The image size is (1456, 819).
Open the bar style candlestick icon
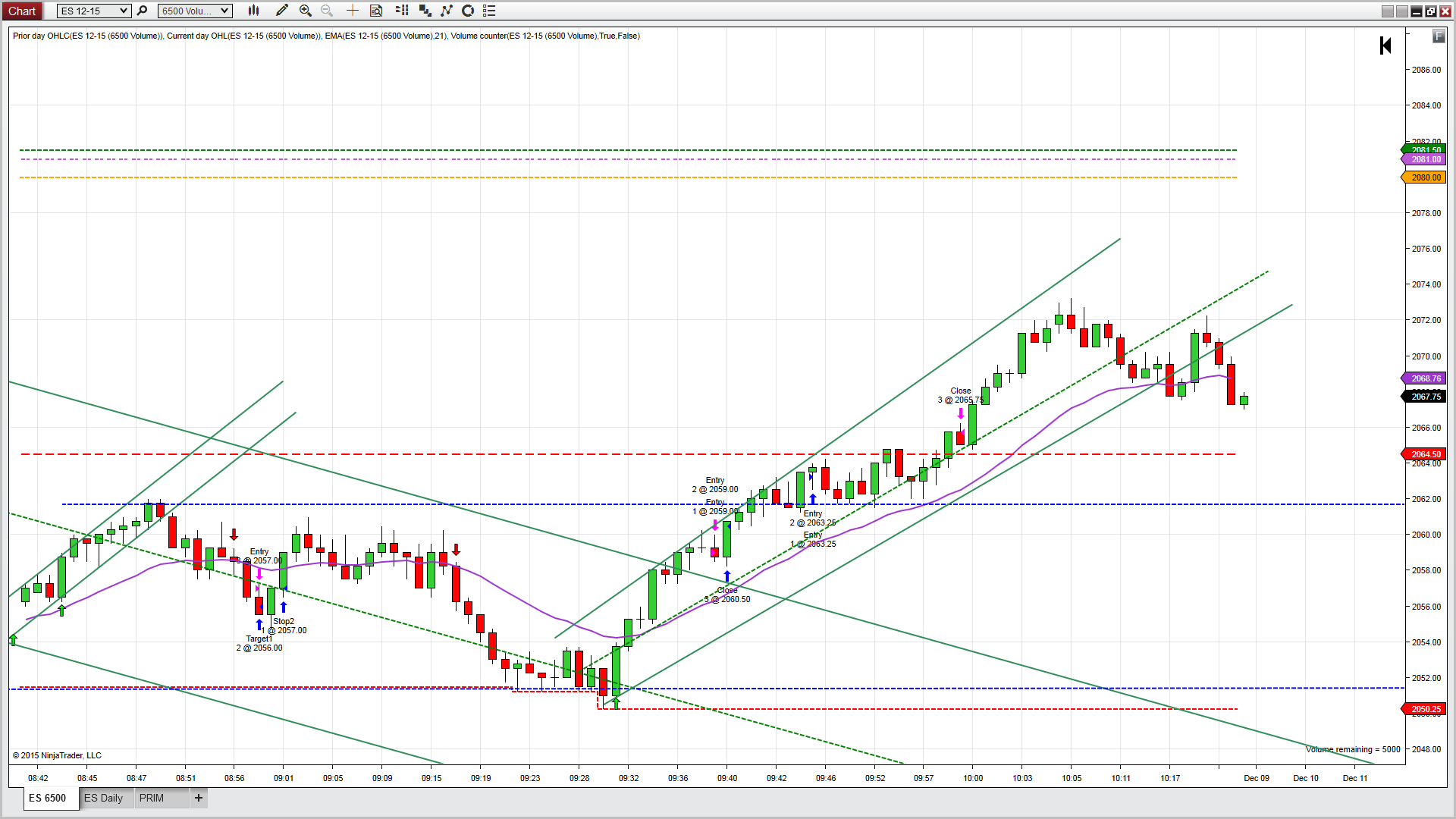coord(254,11)
